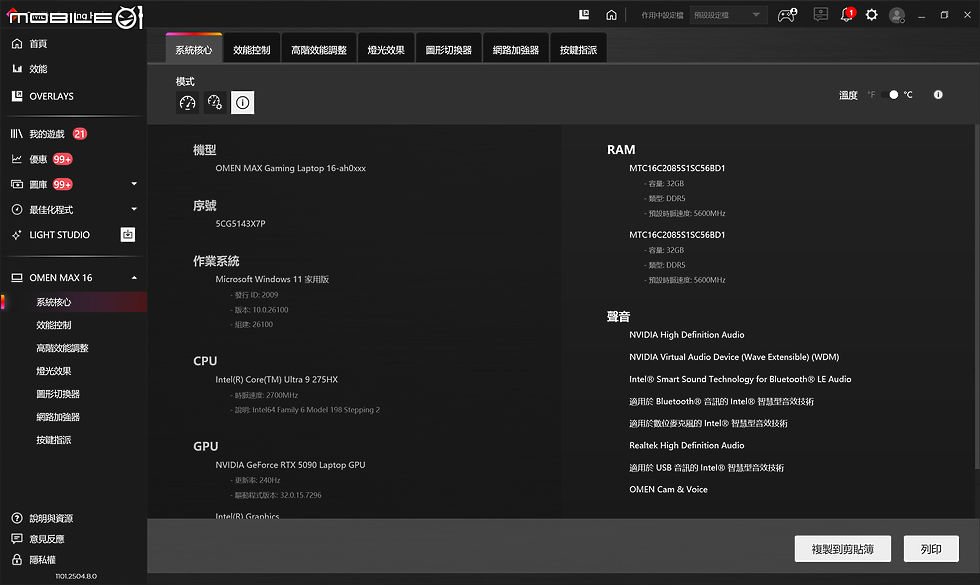This screenshot has height=585, width=980.
Task: Switch to the 按鍵指派 tab
Action: [579, 49]
